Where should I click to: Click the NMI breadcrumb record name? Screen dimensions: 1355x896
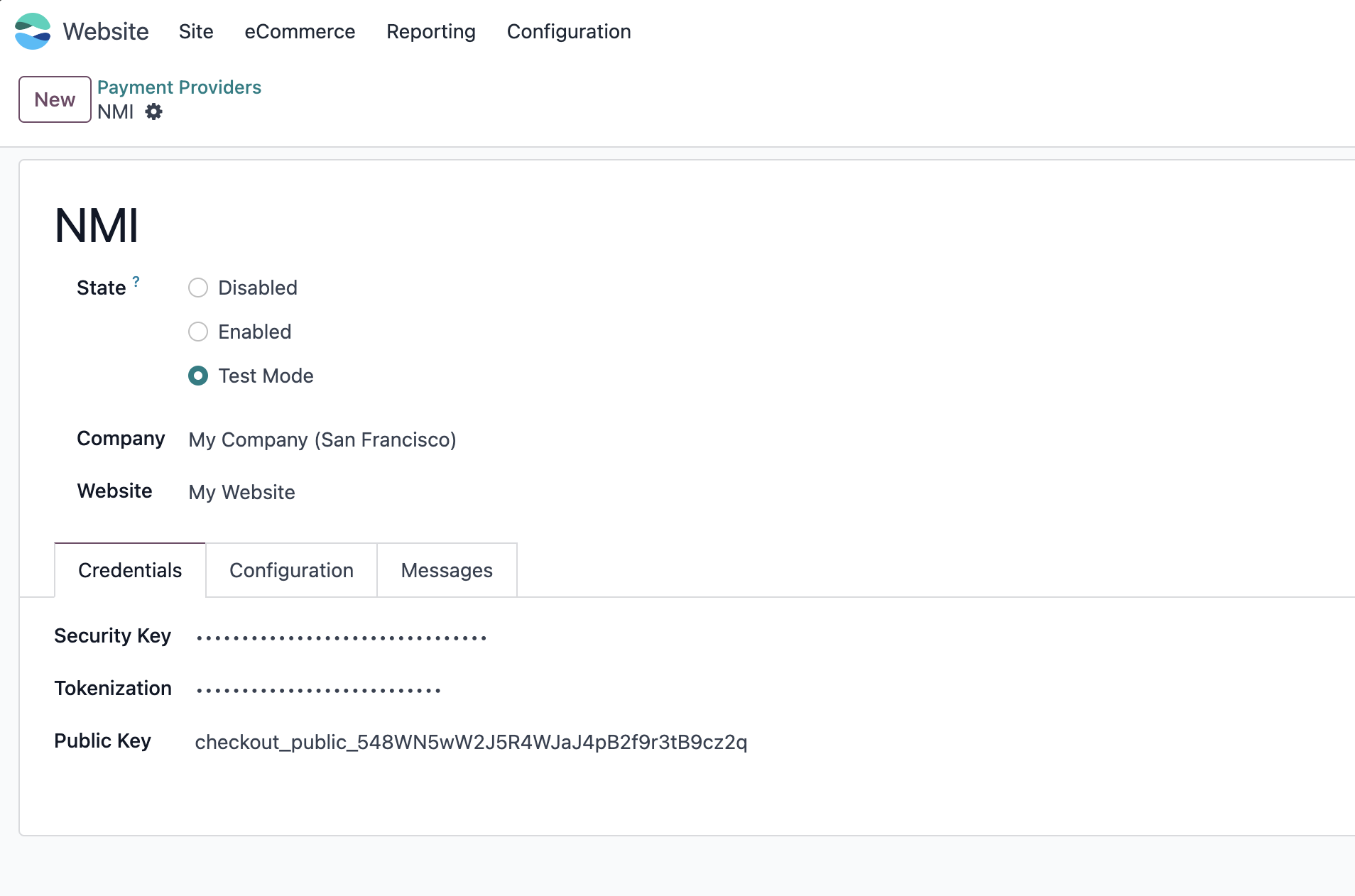click(116, 112)
